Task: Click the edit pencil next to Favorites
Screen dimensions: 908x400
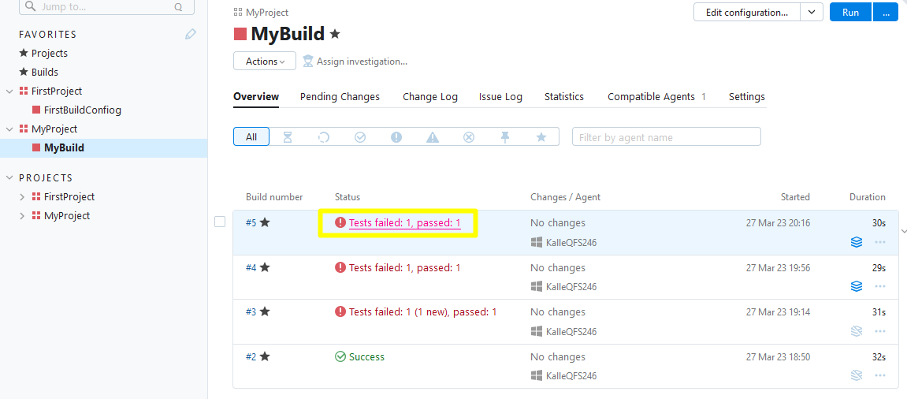Action: [191, 34]
